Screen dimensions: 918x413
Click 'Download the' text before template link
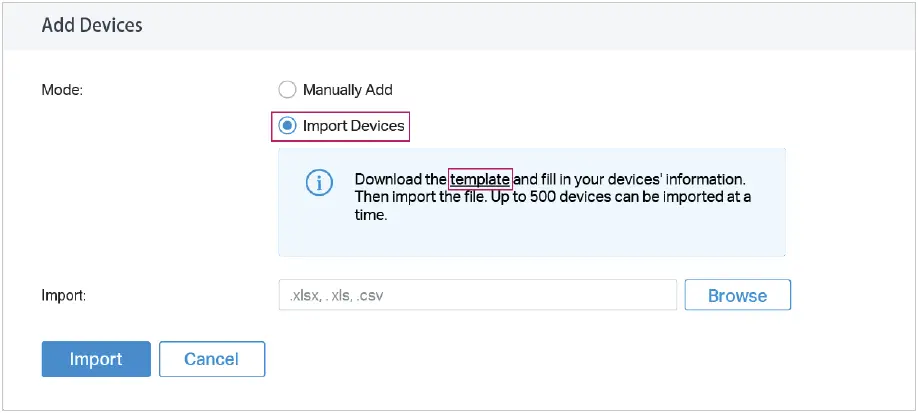tap(400, 179)
